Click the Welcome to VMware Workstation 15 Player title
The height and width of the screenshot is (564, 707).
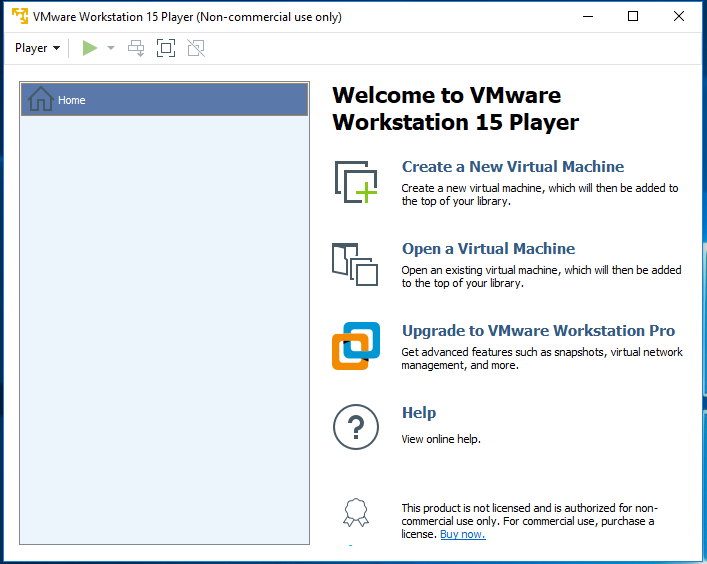coord(455,109)
